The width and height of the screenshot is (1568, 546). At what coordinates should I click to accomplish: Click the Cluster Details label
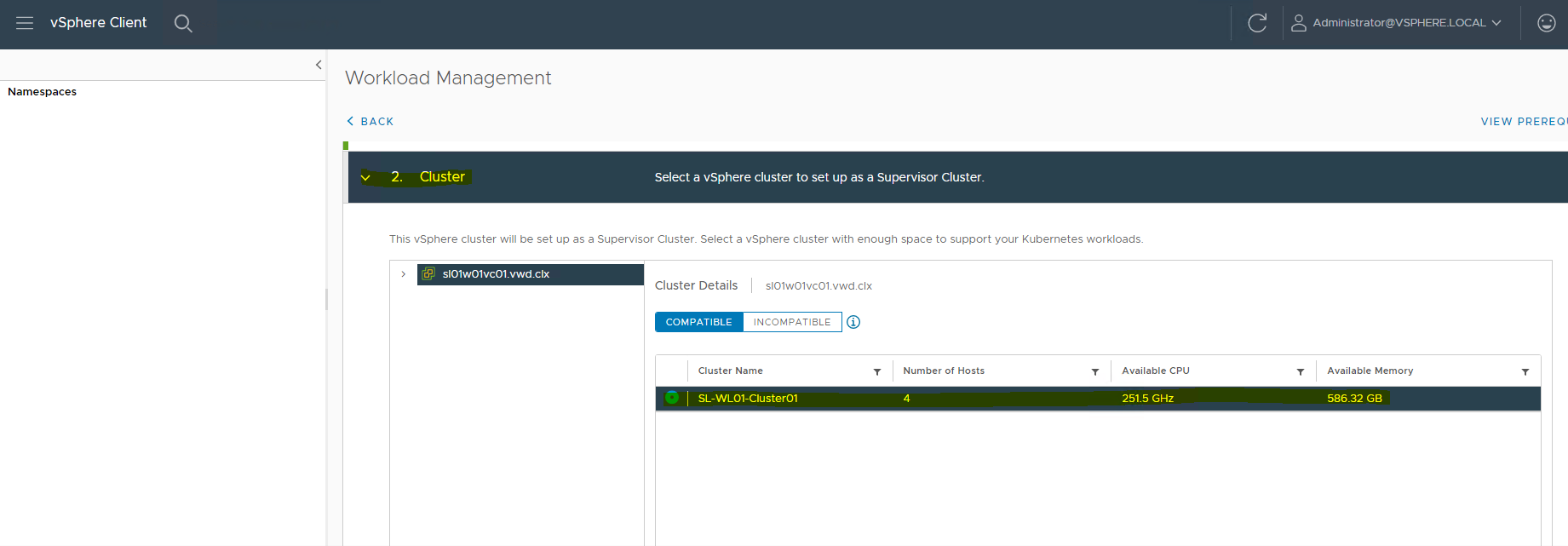coord(696,285)
